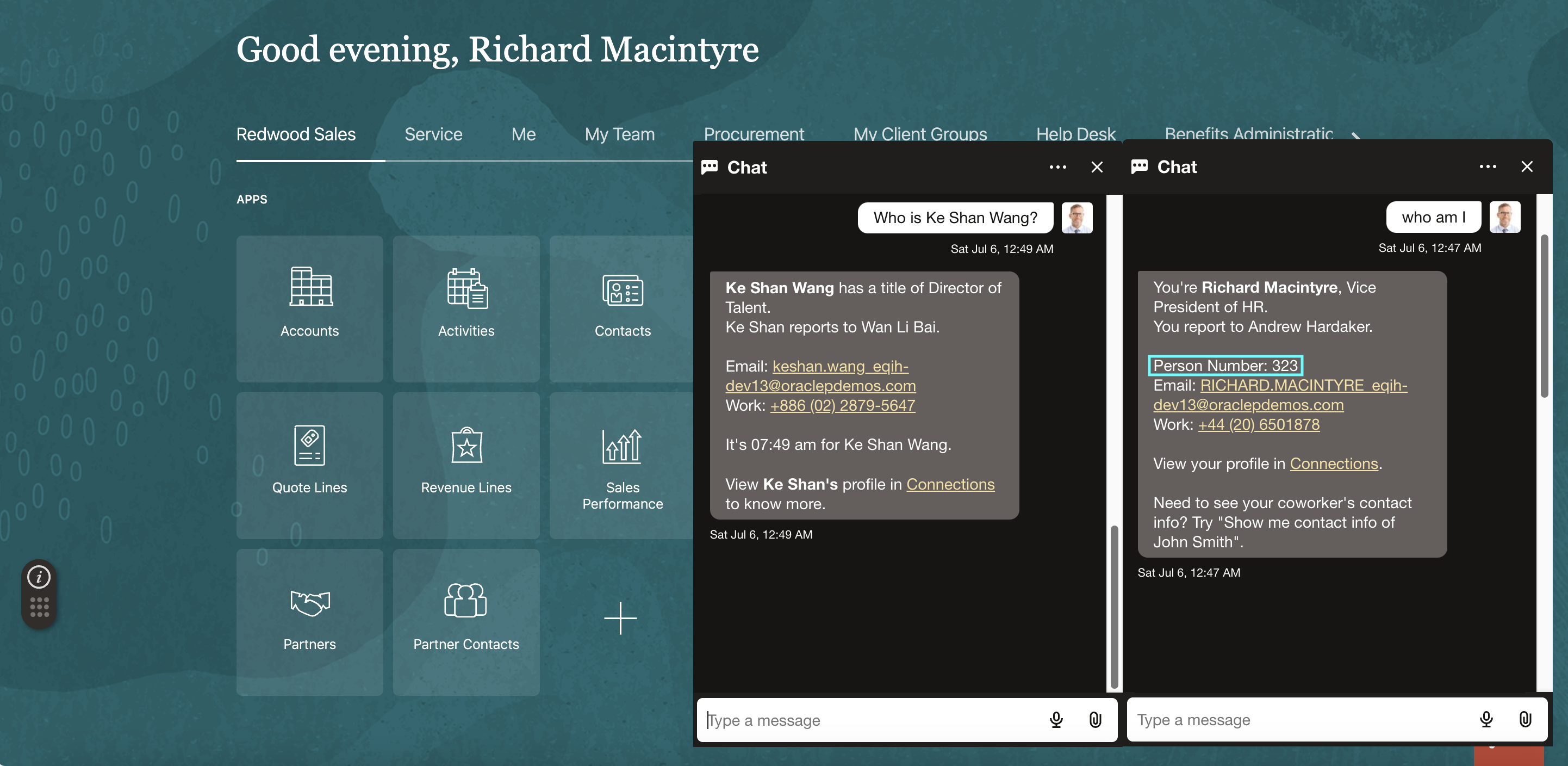Switch to the Service tab
The image size is (1568, 766).
(433, 134)
